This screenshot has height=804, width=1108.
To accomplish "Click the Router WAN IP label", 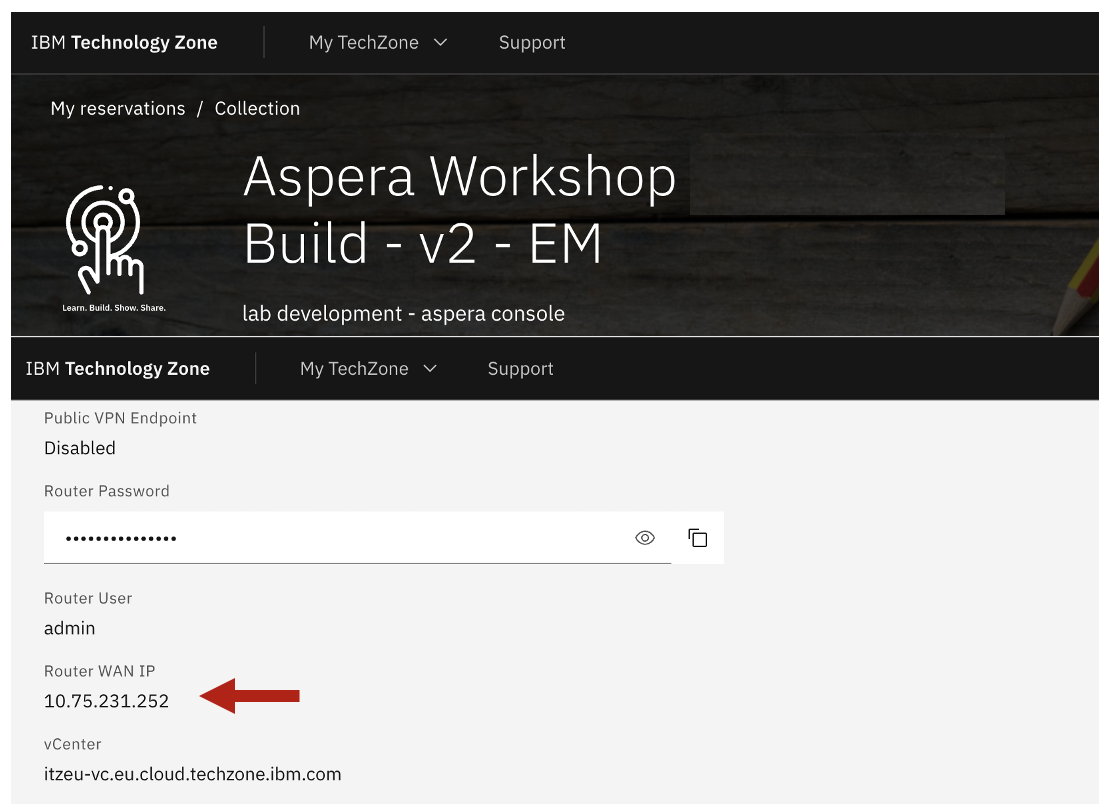I will tap(100, 671).
